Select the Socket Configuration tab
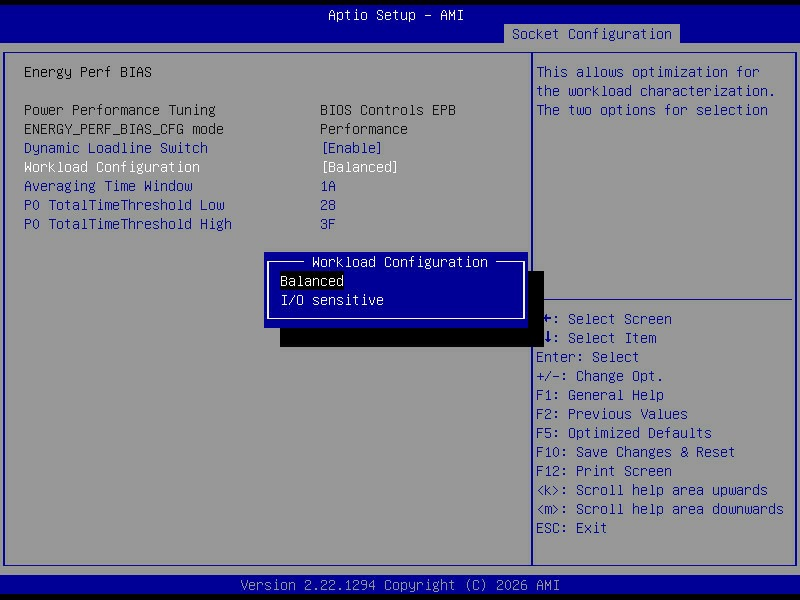Image resolution: width=800 pixels, height=600 pixels. [x=591, y=34]
